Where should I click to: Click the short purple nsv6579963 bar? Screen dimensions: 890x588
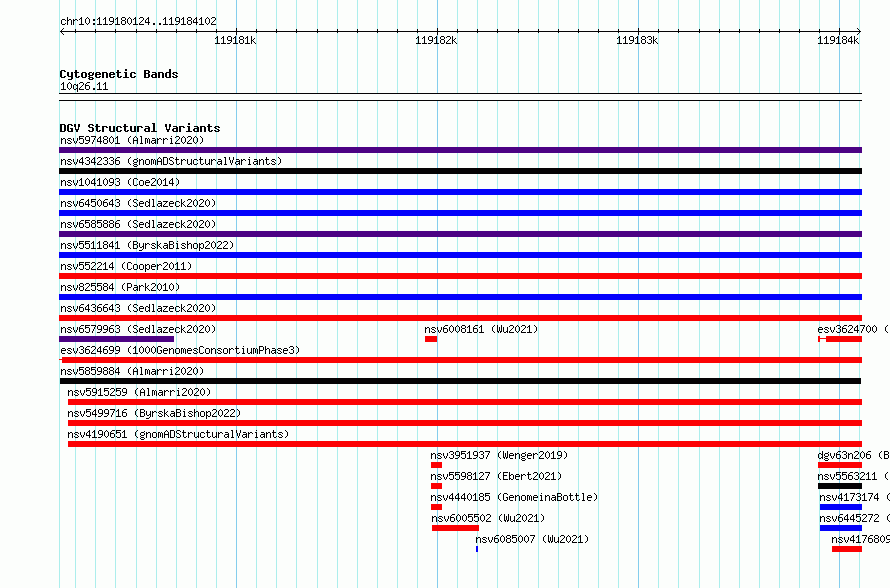coord(116,339)
